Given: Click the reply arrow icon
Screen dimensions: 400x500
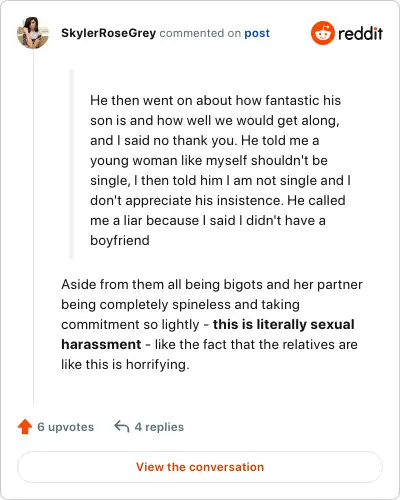Looking at the screenshot, I should tap(122, 426).
